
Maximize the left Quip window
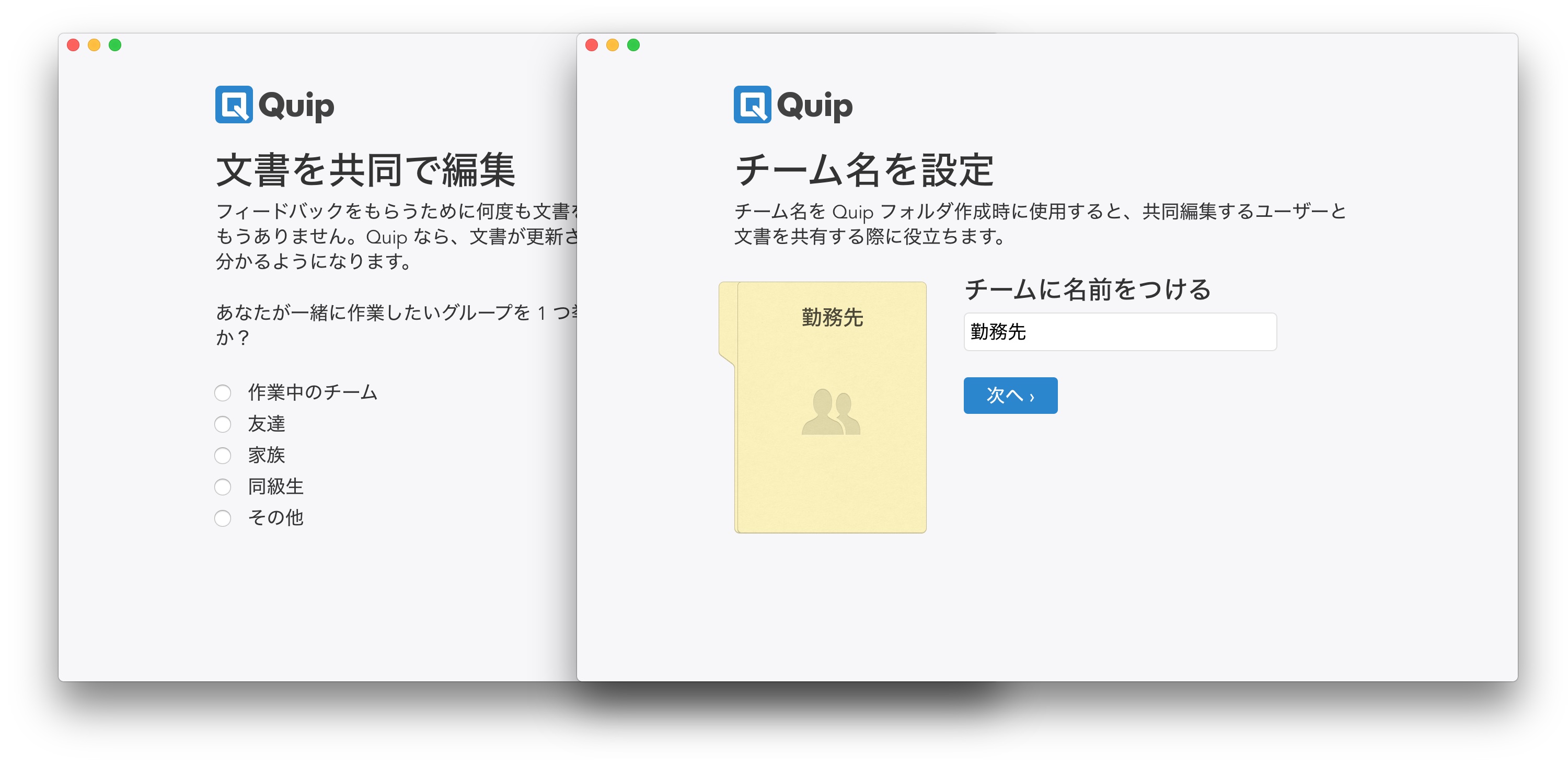tap(115, 45)
